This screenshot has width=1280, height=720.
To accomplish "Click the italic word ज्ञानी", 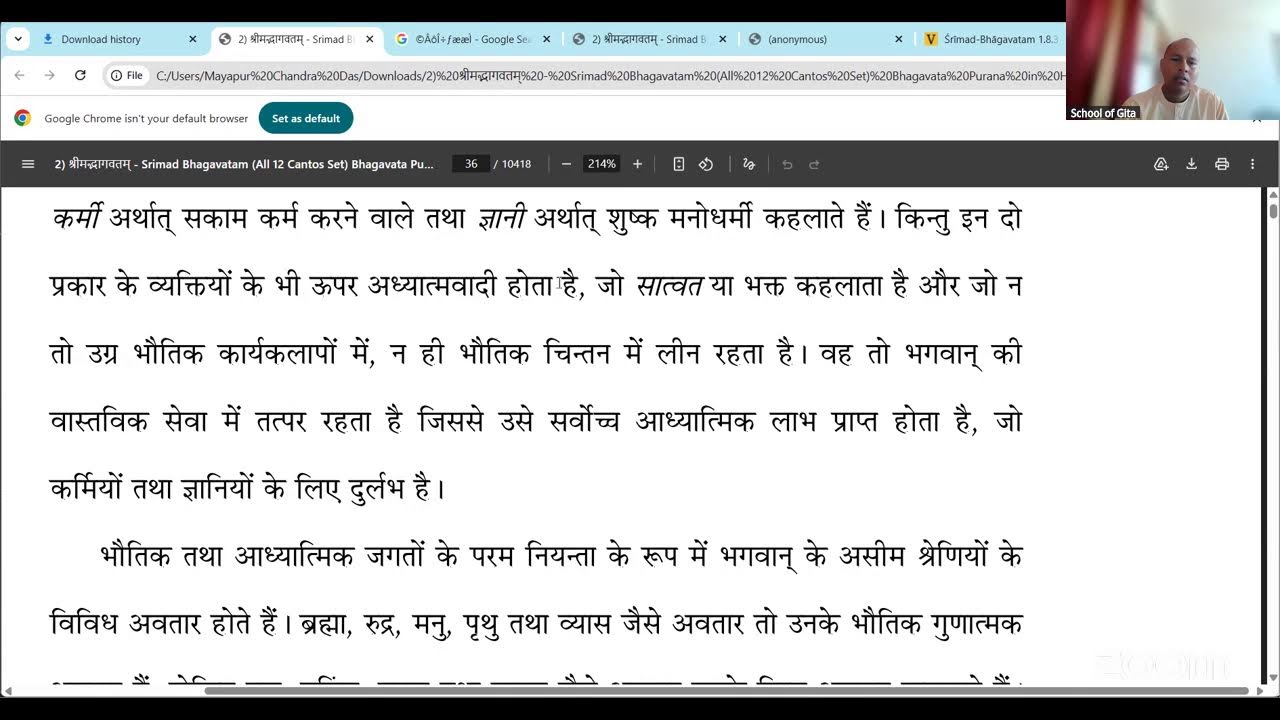I will click(502, 218).
